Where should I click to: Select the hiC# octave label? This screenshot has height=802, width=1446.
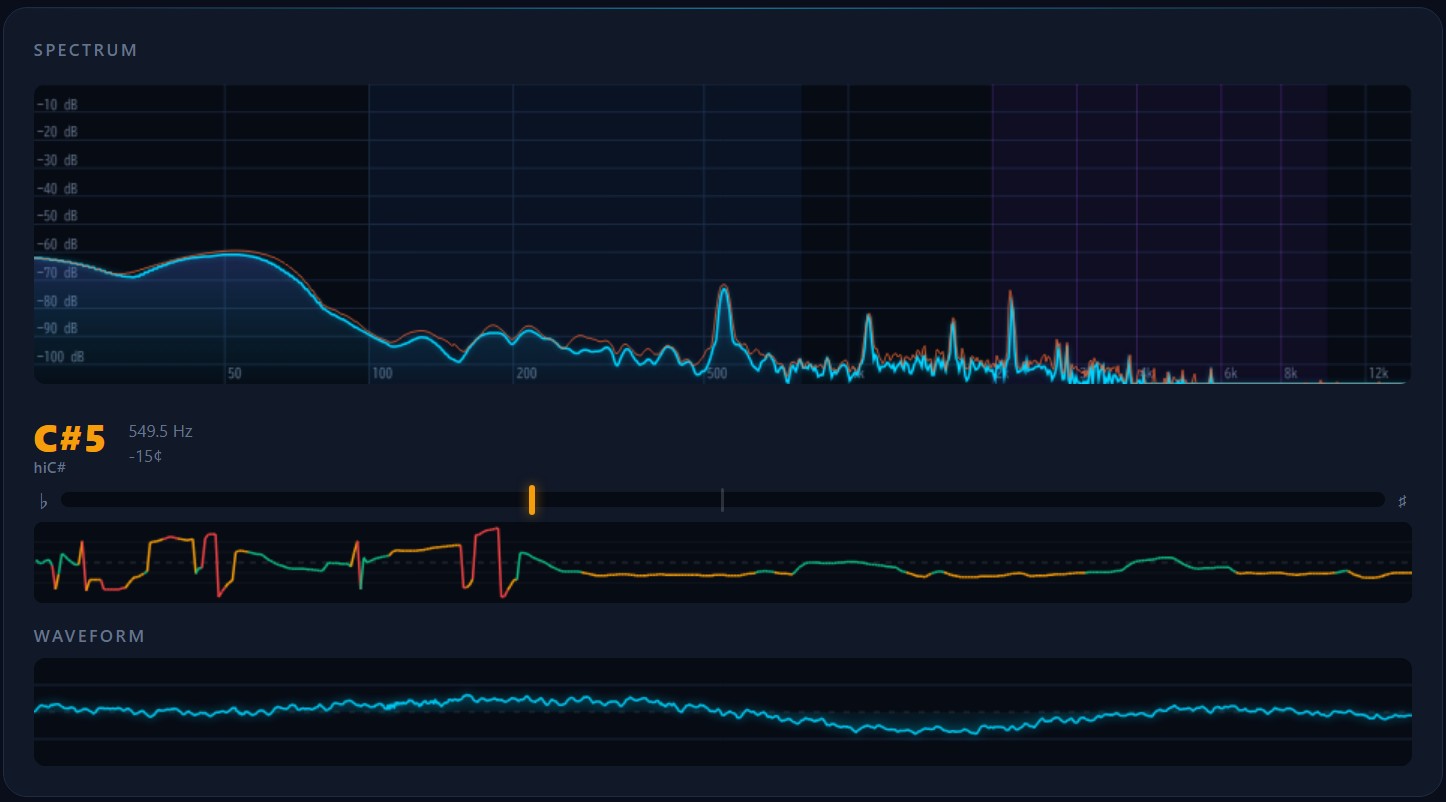point(50,467)
